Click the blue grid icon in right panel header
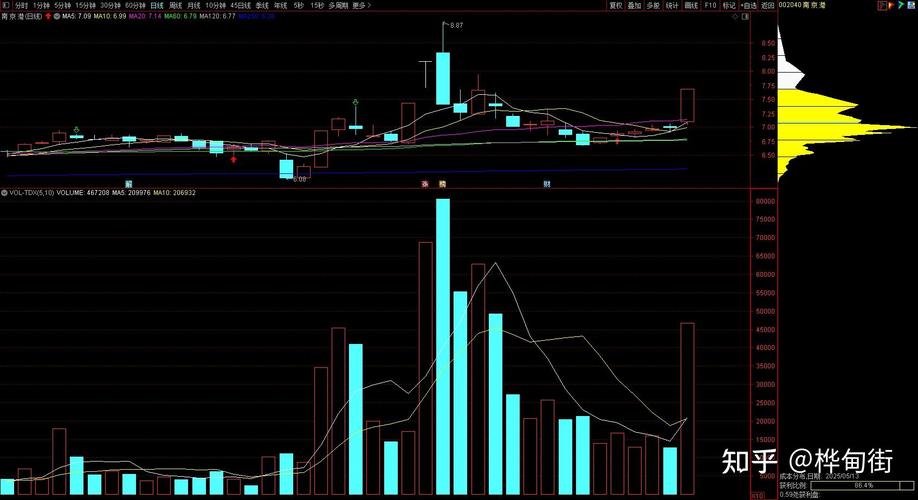 pos(911,5)
